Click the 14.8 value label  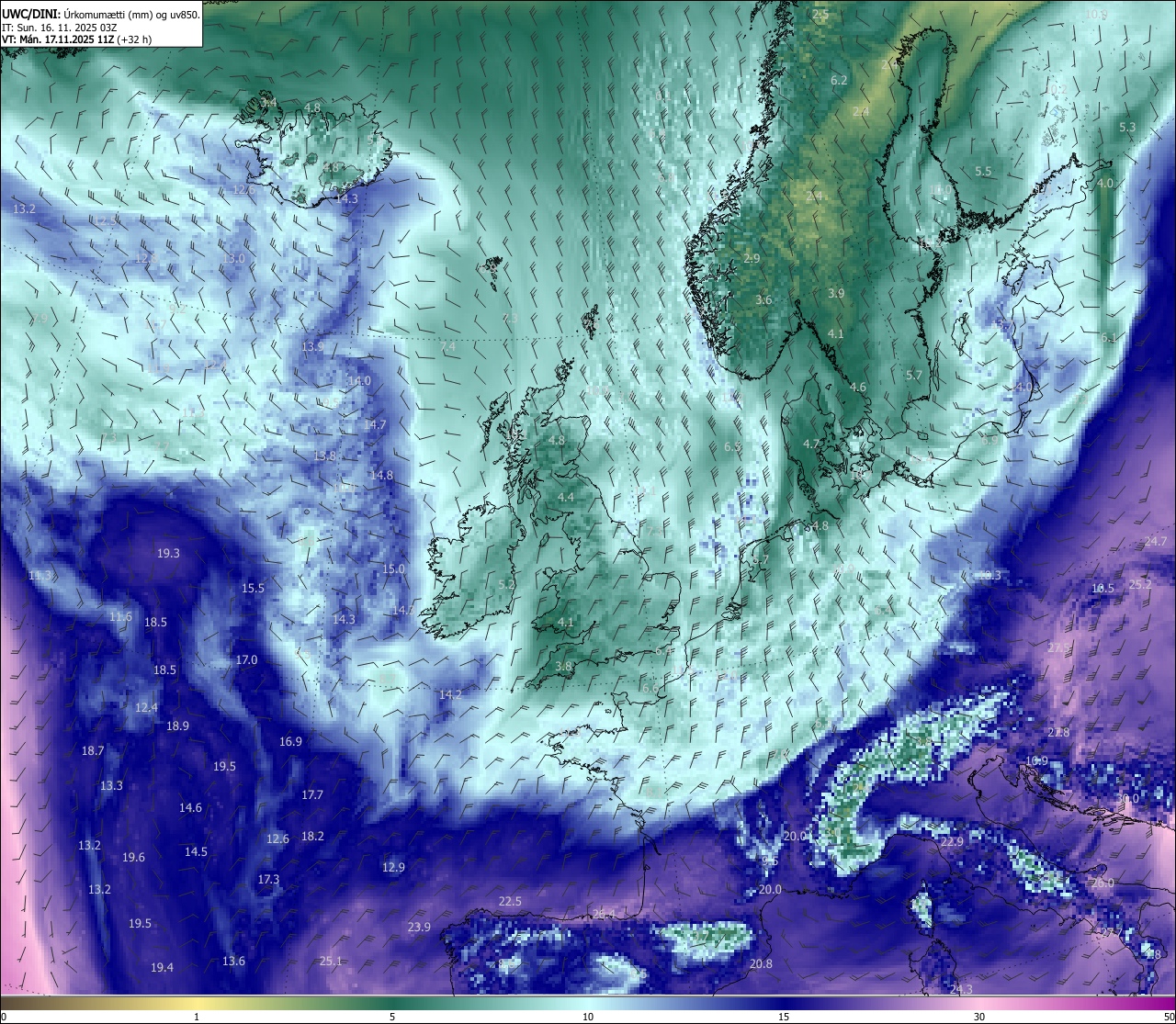[381, 475]
